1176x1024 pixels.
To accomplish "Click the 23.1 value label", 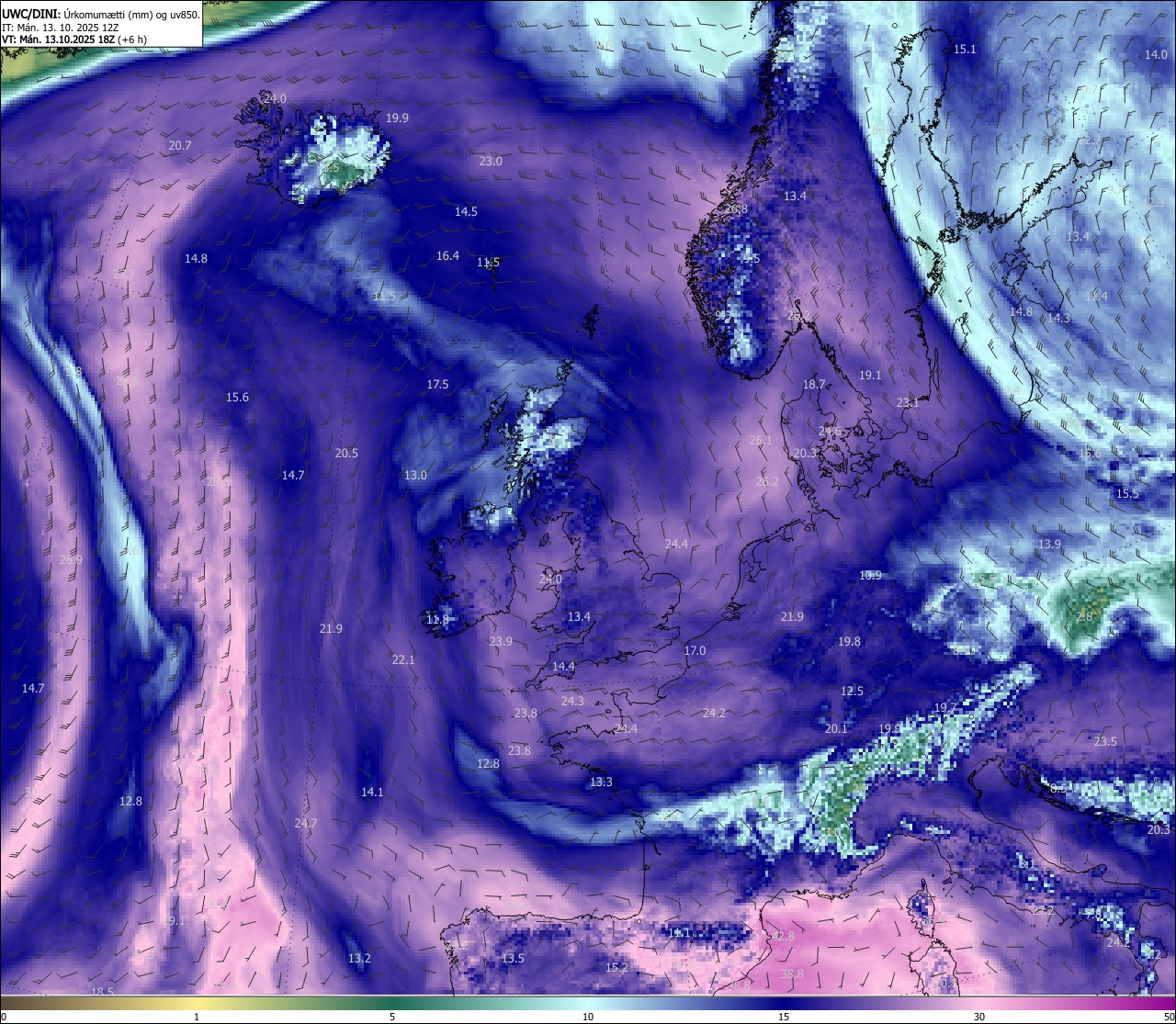I will pyautogui.click(x=908, y=403).
